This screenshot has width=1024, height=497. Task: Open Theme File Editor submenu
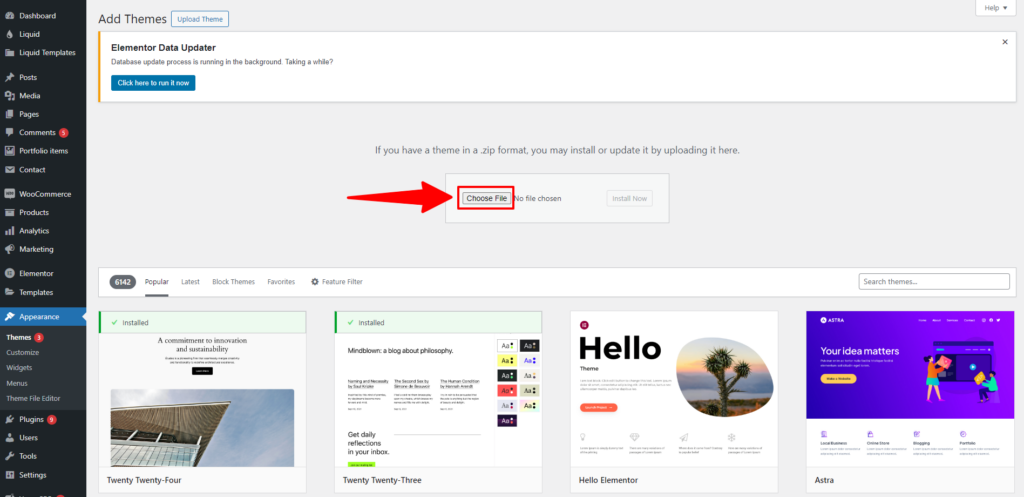33,398
